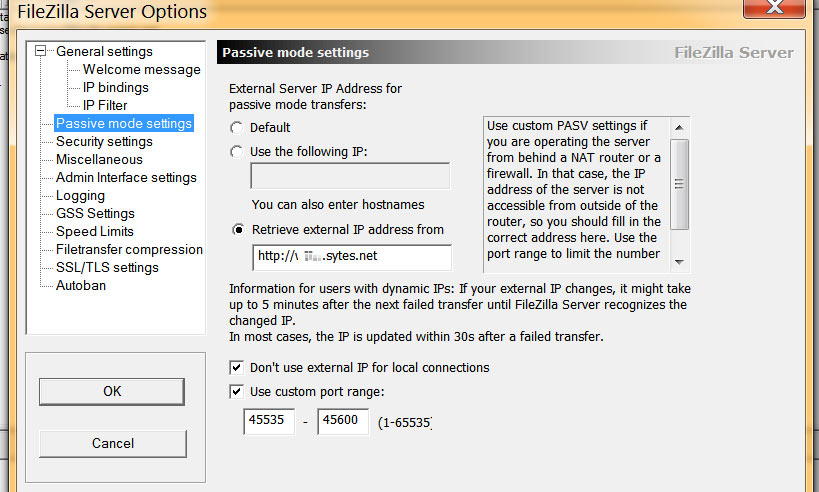Click the external IP retrieval URL field
The height and width of the screenshot is (492, 819).
(x=350, y=257)
